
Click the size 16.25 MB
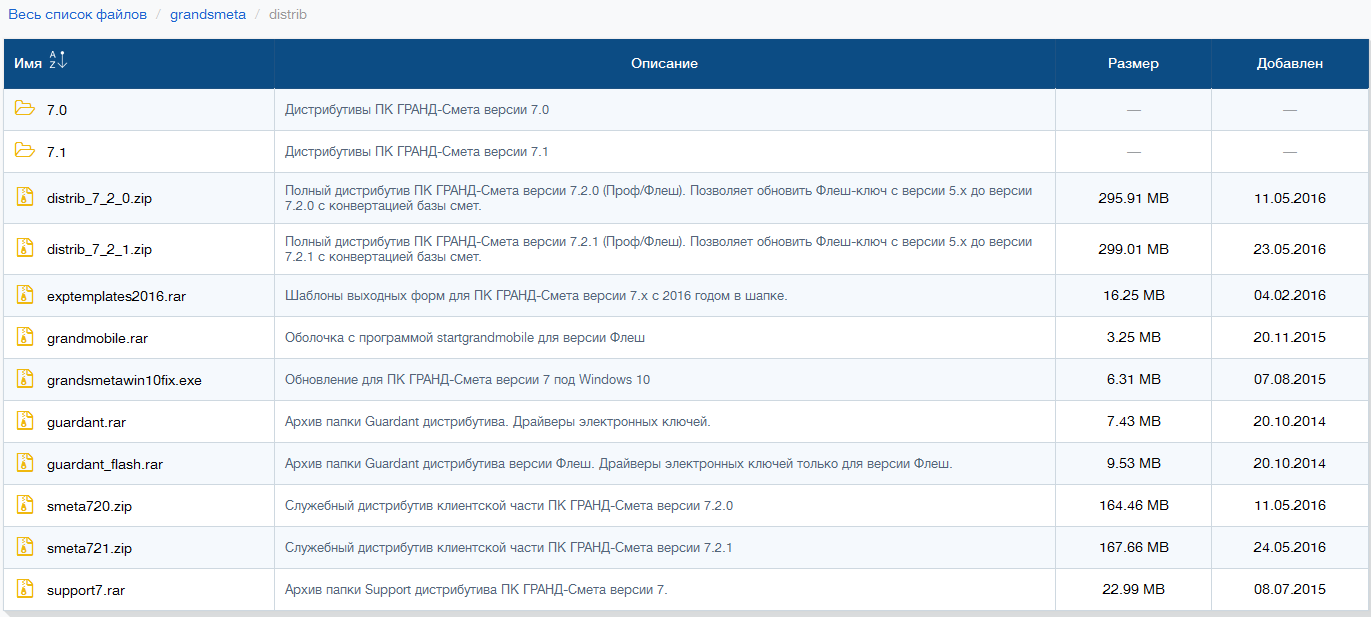[x=1133, y=296]
